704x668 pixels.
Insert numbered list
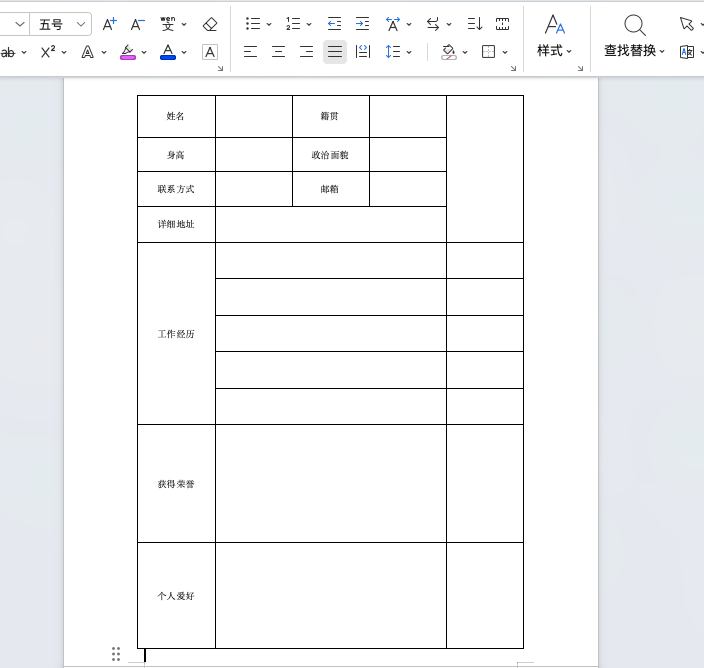293,24
